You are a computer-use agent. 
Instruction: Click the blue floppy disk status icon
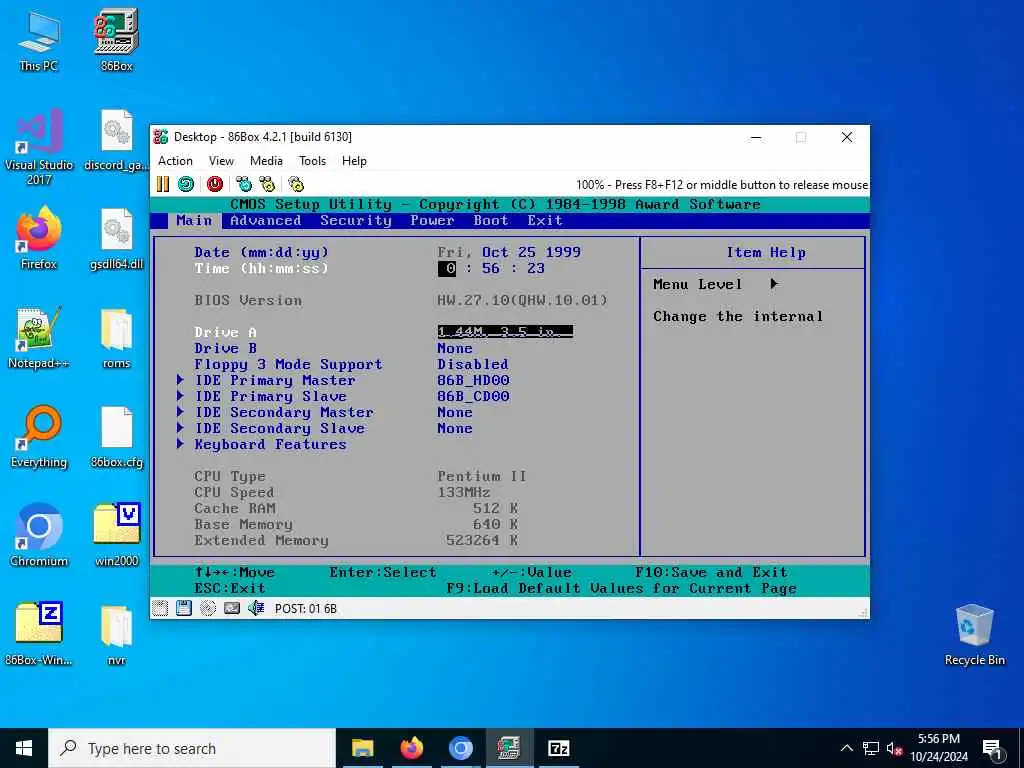point(184,608)
